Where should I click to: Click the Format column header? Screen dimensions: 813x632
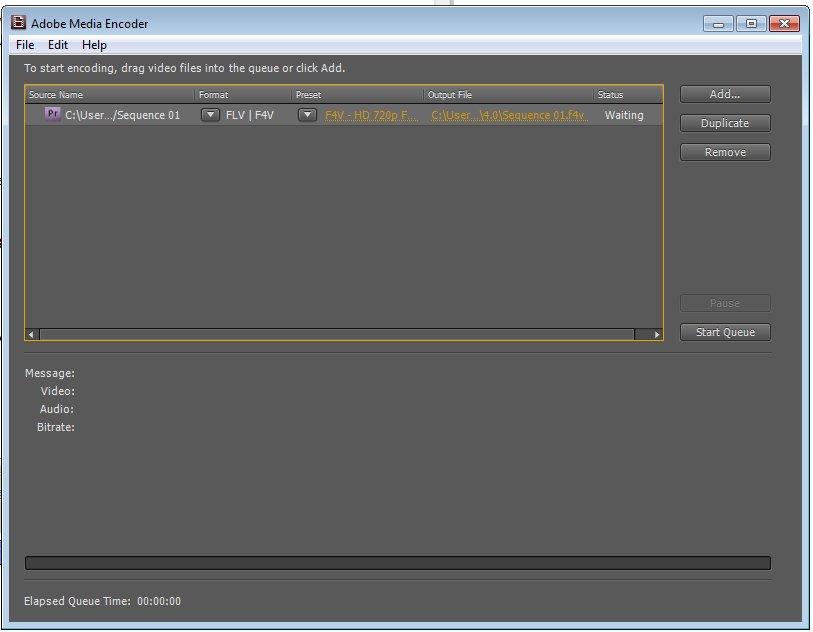(243, 95)
